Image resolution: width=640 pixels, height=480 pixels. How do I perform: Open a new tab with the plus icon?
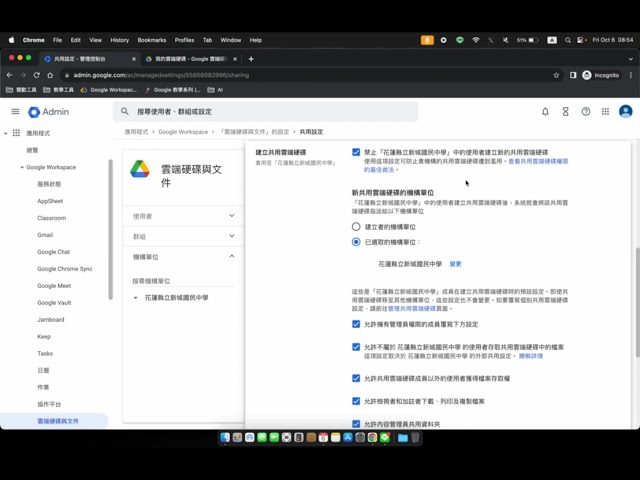[x=251, y=59]
